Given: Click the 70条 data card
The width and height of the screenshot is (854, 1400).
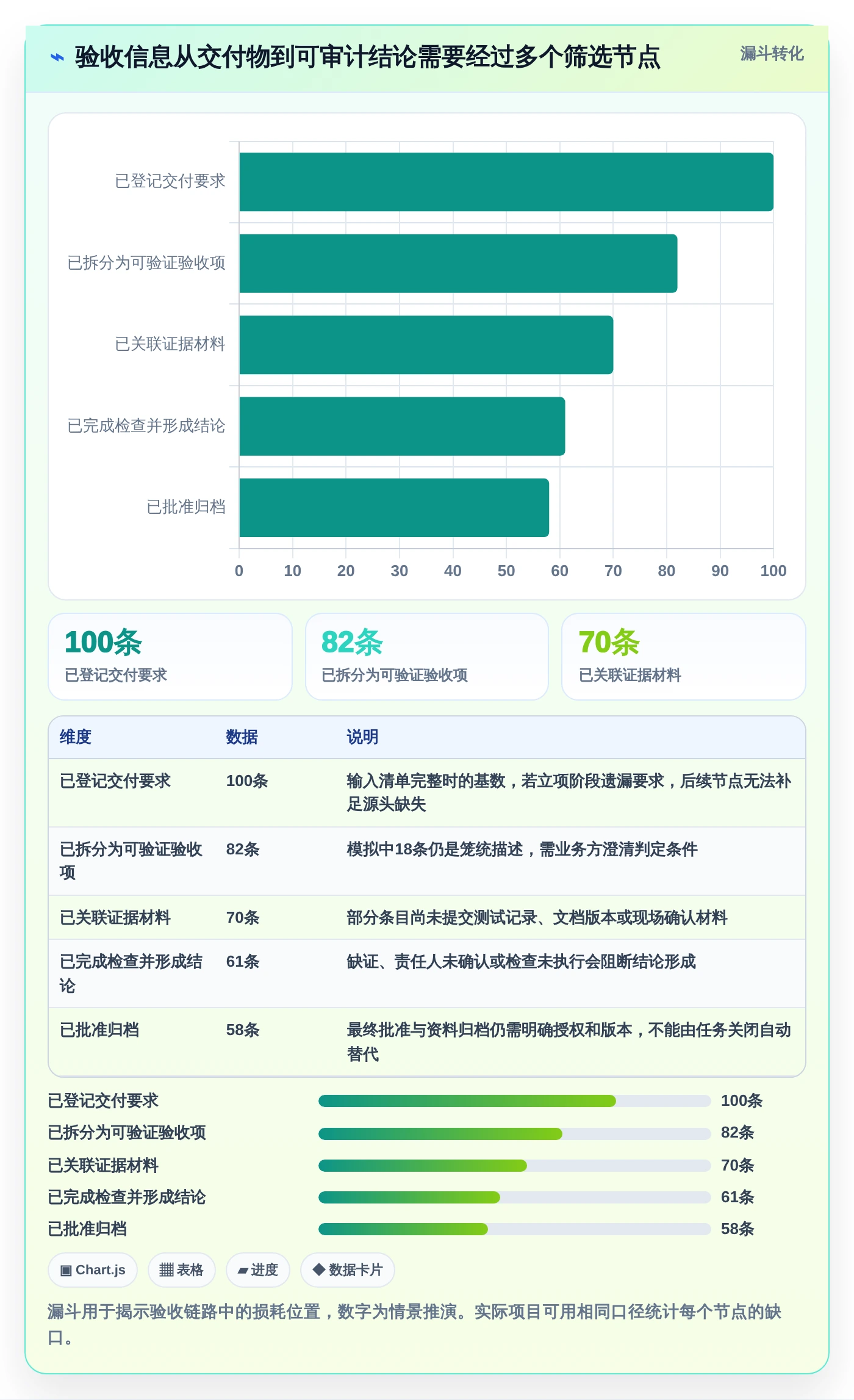Looking at the screenshot, I should tap(684, 657).
